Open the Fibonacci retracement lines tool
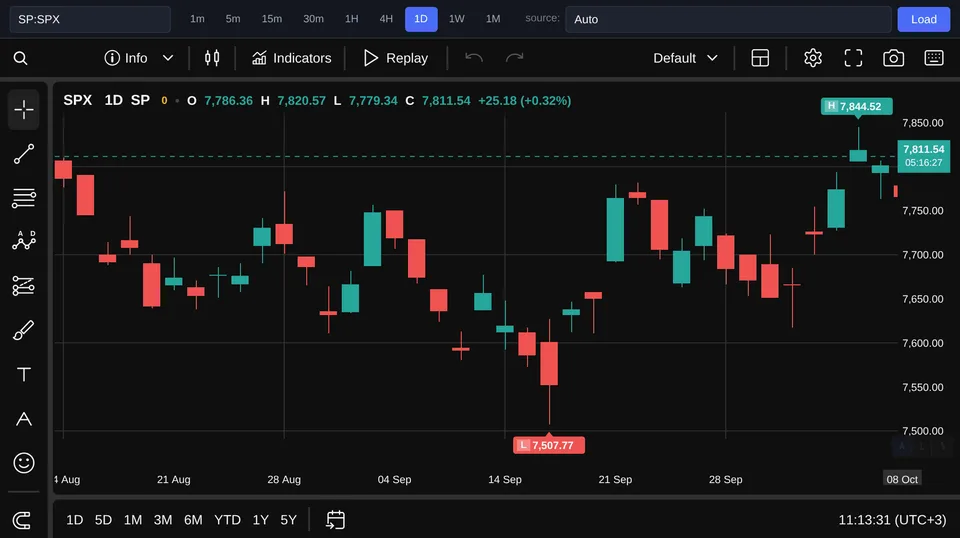 24,198
